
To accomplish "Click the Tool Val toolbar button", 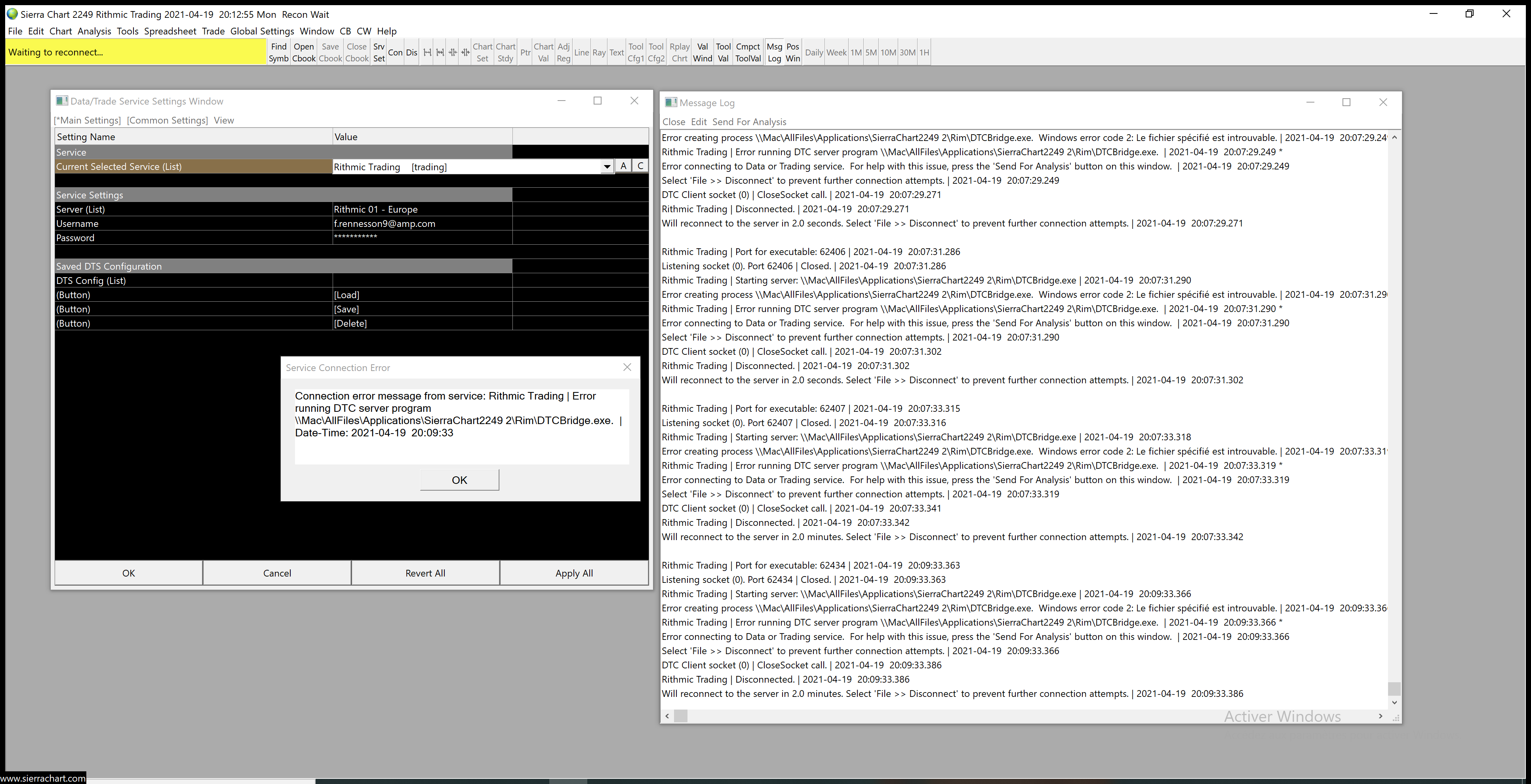I will point(723,52).
